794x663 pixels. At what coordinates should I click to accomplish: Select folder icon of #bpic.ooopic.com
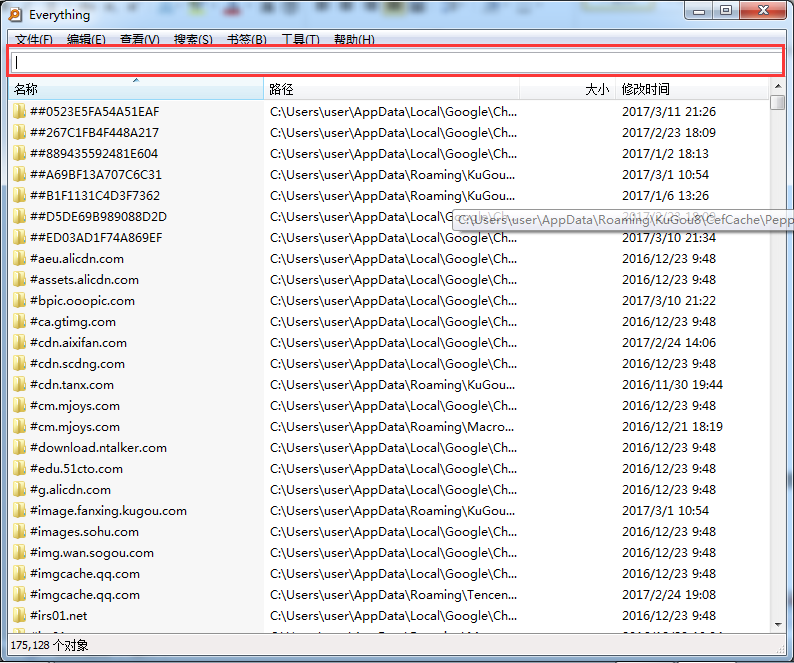(19, 300)
